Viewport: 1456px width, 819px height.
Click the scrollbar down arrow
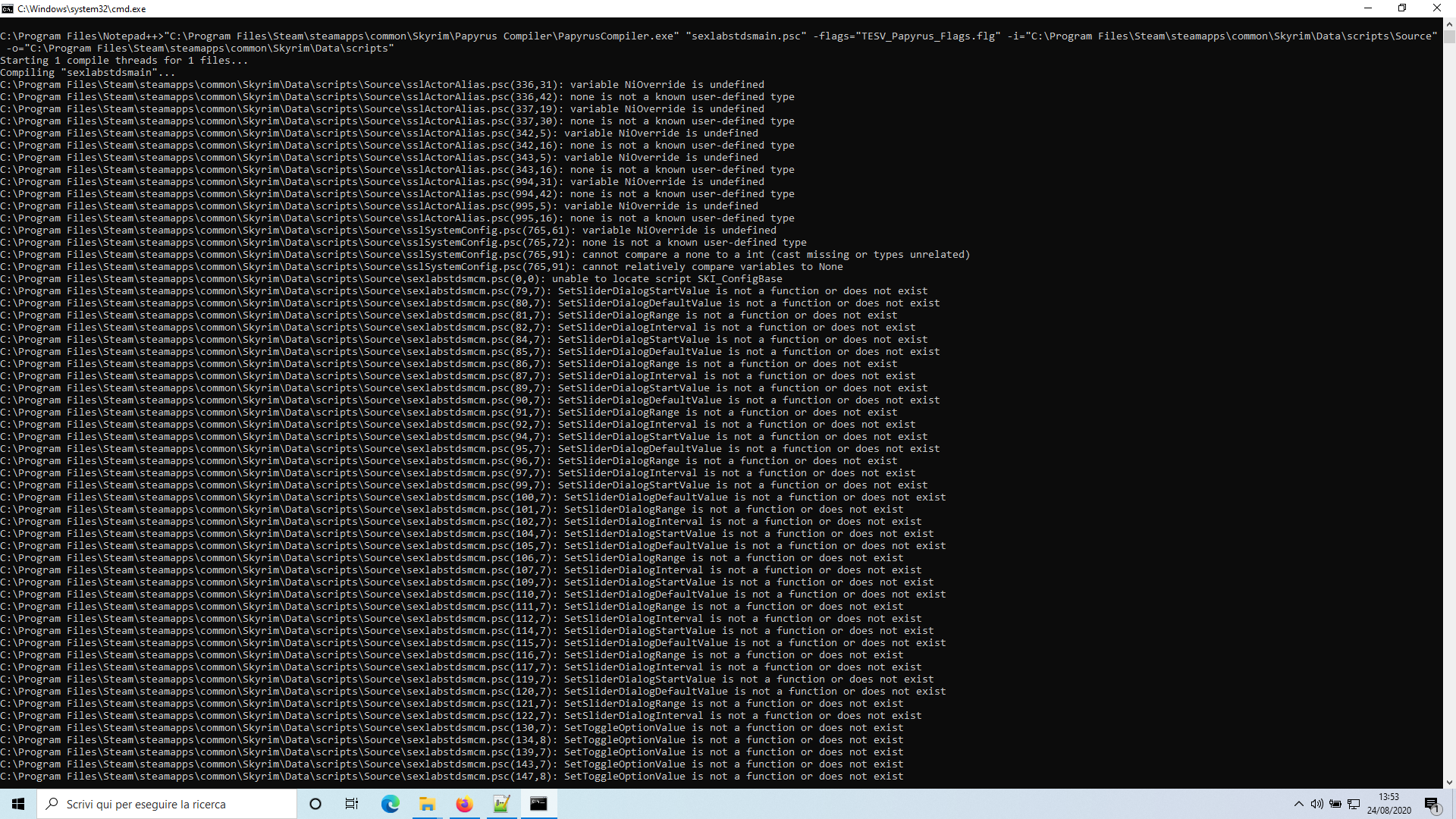(x=1449, y=782)
